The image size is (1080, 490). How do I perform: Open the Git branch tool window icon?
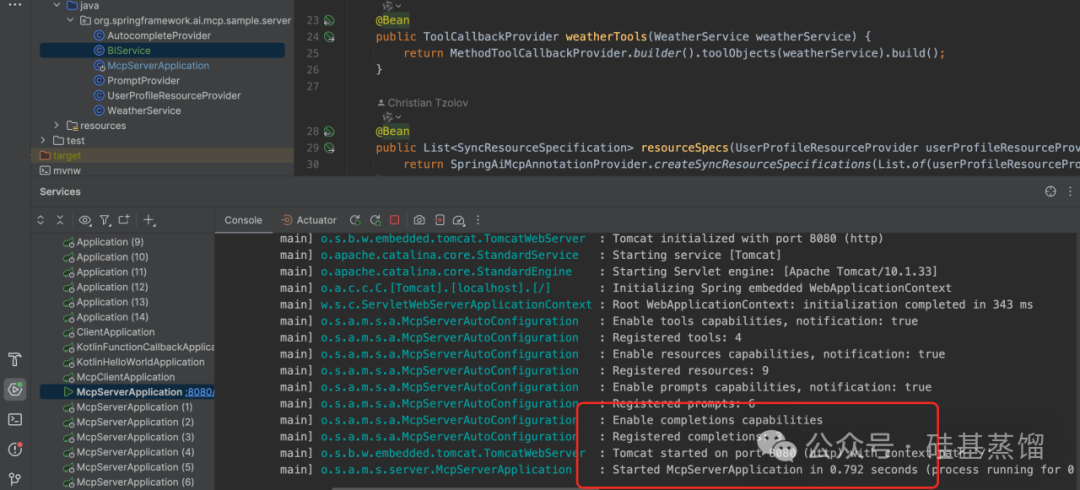(14, 478)
